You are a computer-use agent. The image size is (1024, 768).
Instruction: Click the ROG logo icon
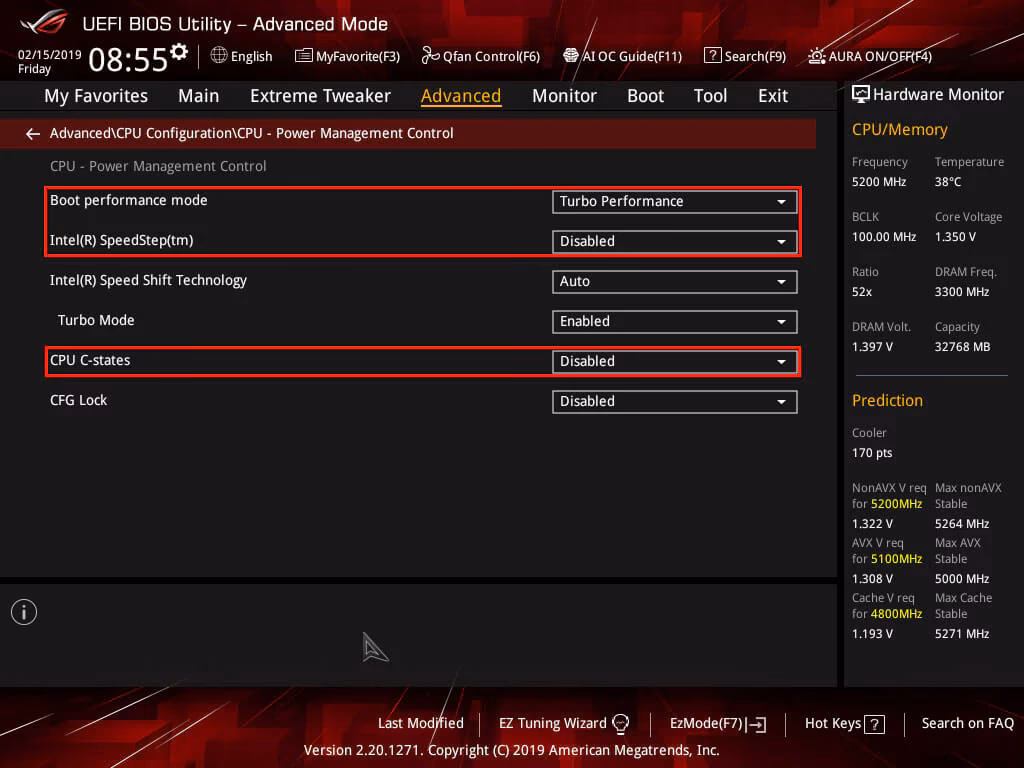(43, 22)
